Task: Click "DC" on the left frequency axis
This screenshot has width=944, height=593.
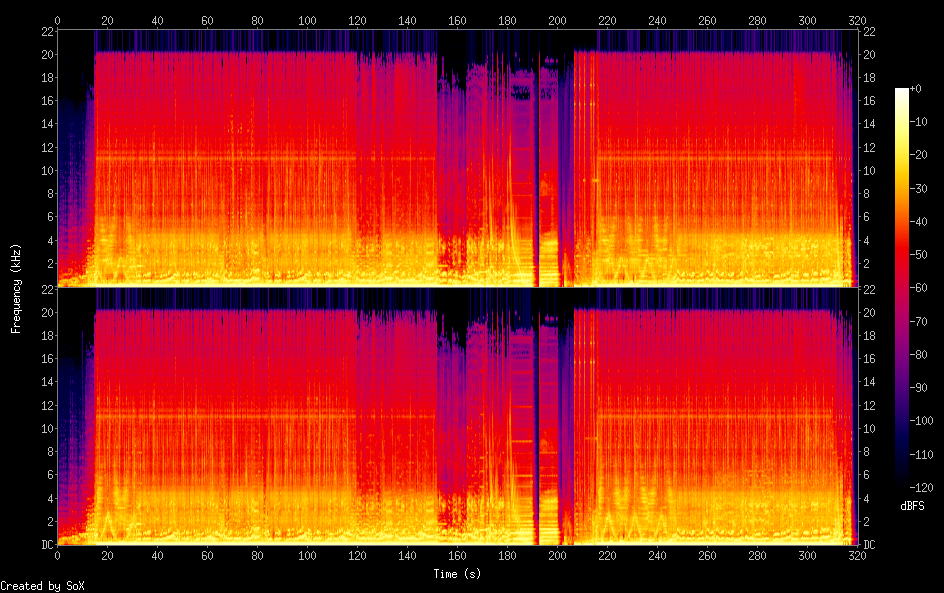Action: (x=48, y=545)
